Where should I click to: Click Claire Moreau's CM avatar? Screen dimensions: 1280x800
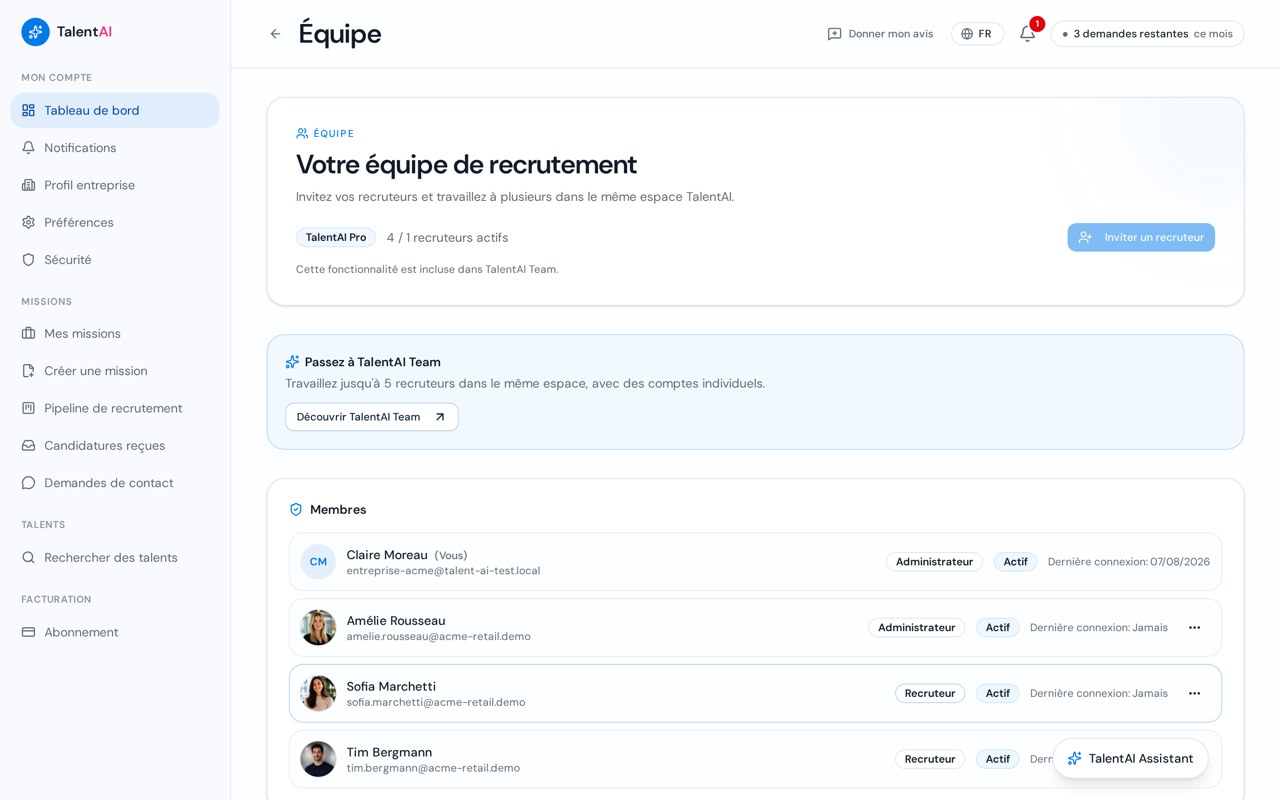318,562
